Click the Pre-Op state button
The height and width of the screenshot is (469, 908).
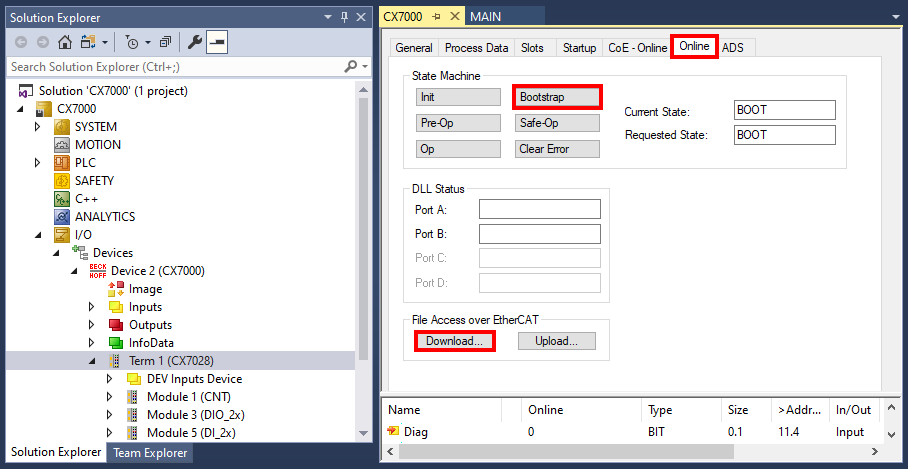pyautogui.click(x=458, y=123)
